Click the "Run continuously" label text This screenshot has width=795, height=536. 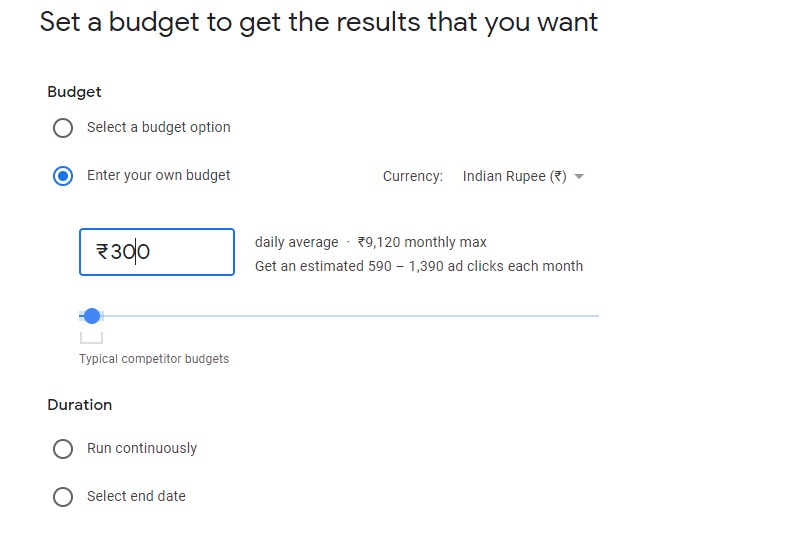point(142,448)
